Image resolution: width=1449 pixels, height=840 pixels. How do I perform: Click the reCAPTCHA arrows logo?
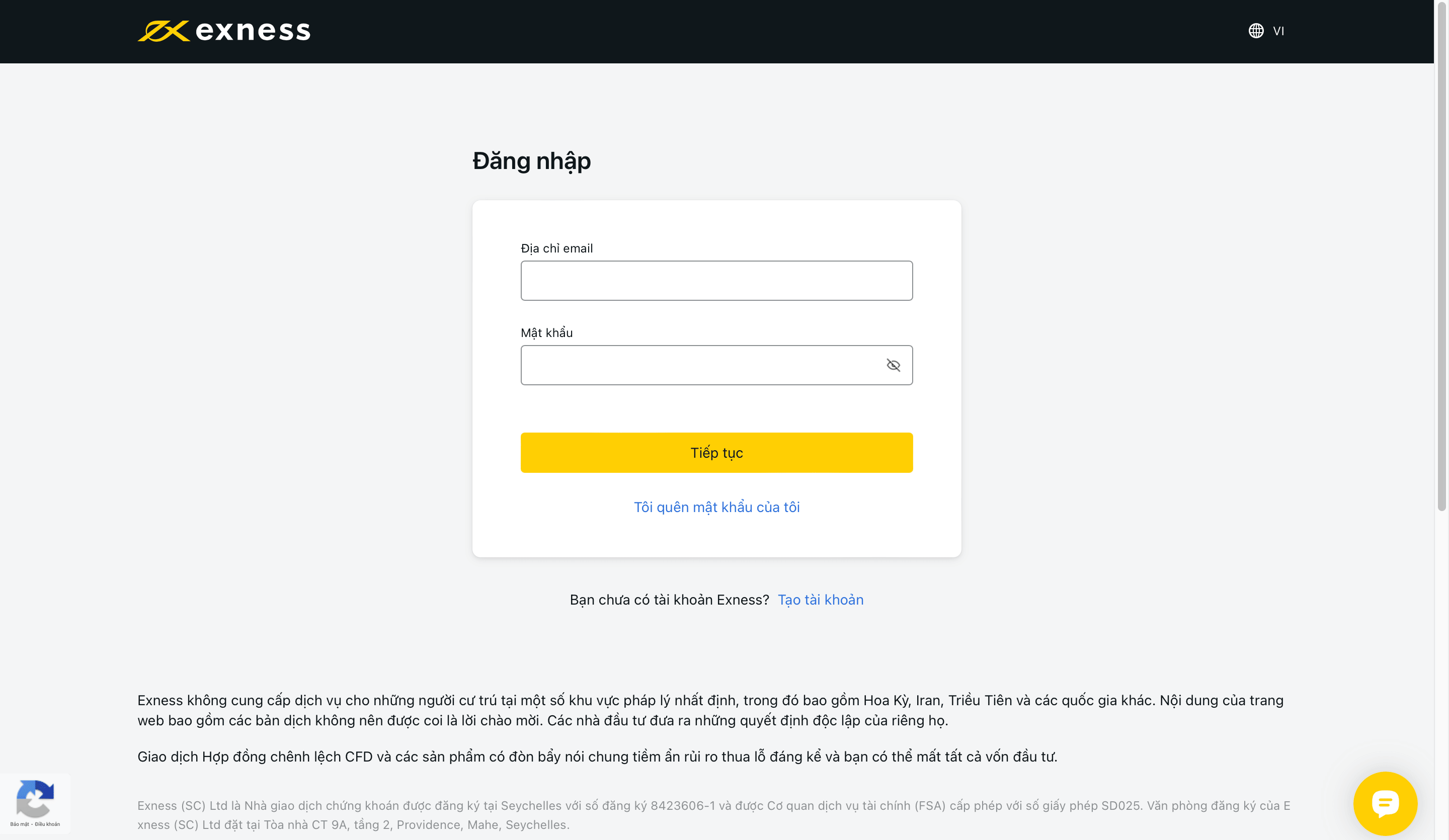35,798
